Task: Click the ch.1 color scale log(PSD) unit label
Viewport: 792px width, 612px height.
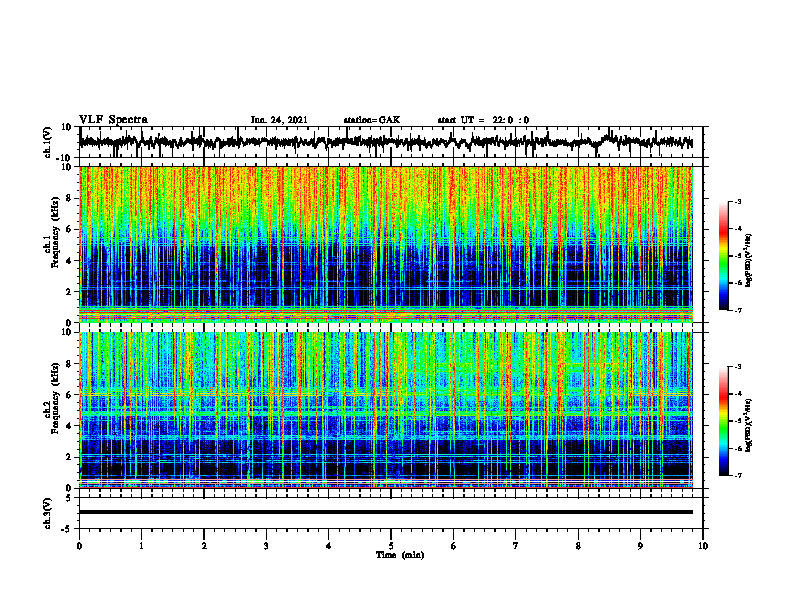Action: pyautogui.click(x=749, y=260)
